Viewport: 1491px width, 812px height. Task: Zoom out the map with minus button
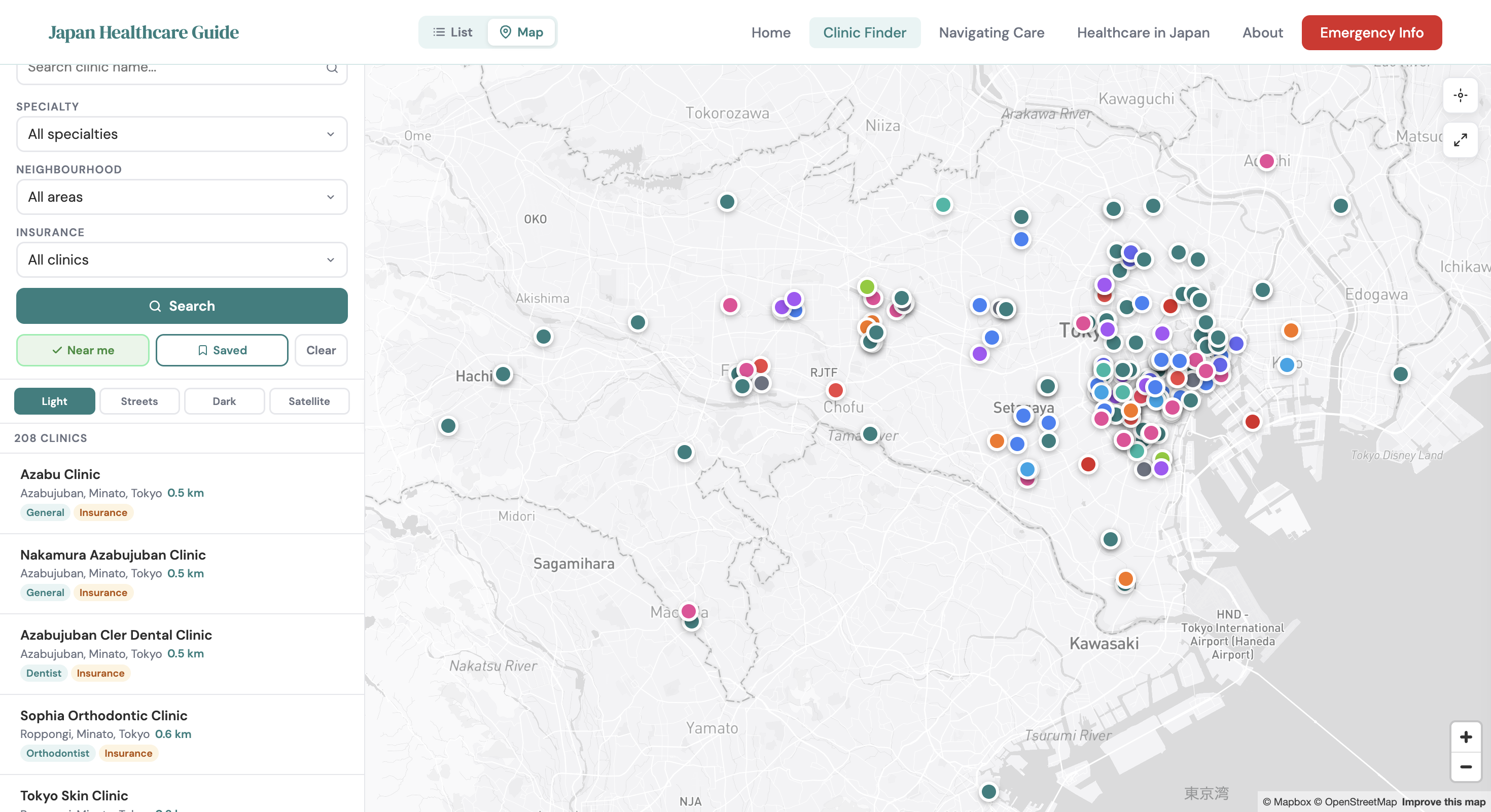point(1466,767)
